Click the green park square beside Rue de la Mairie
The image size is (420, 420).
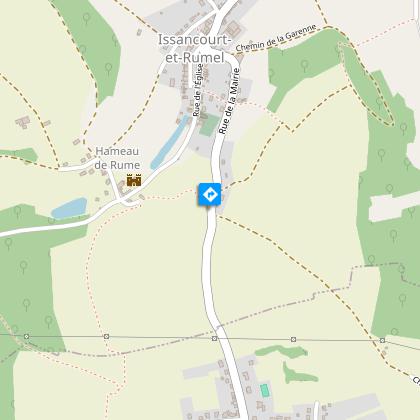pyautogui.click(x=210, y=125)
